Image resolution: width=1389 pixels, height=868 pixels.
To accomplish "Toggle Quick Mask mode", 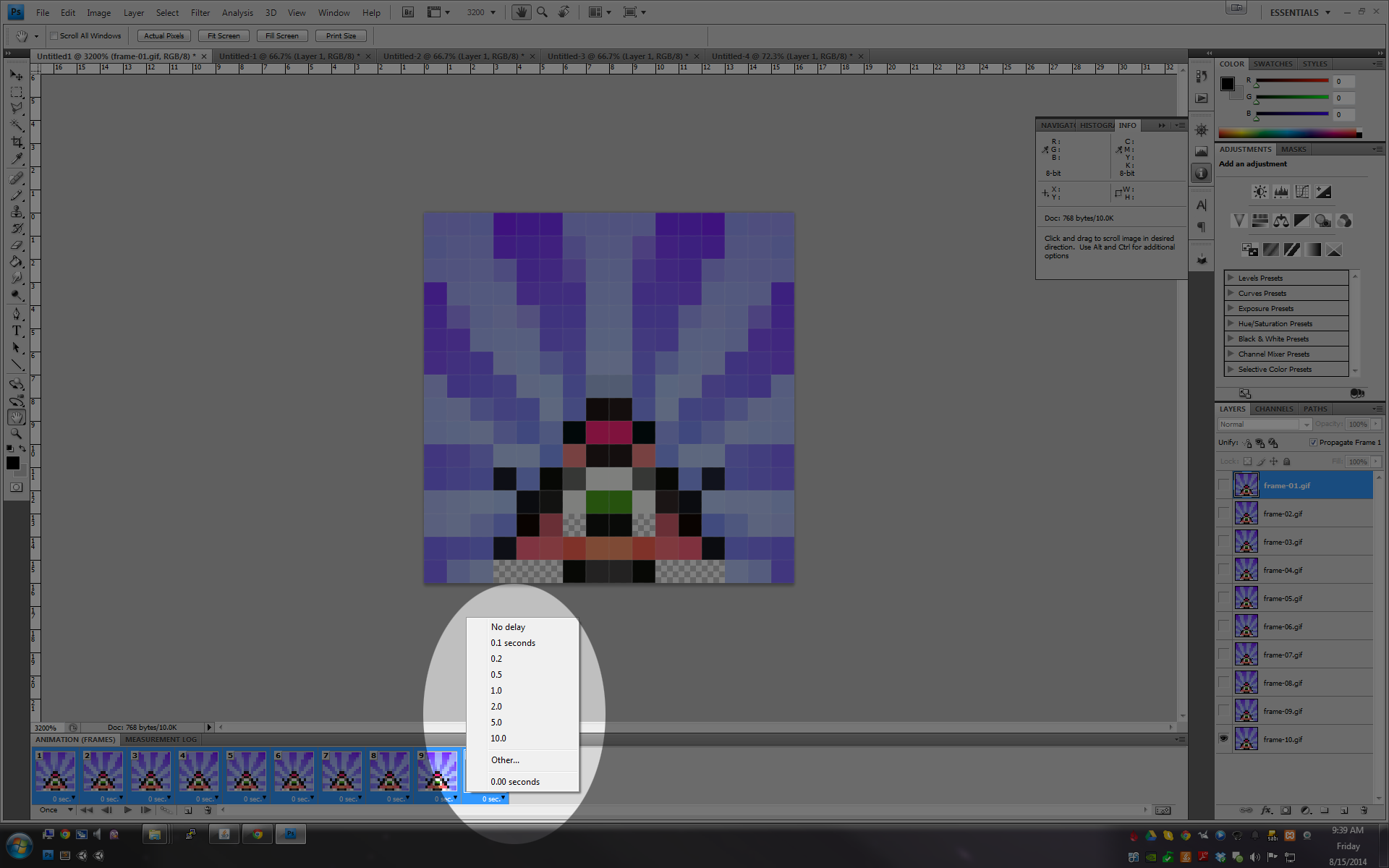I will pos(16,488).
